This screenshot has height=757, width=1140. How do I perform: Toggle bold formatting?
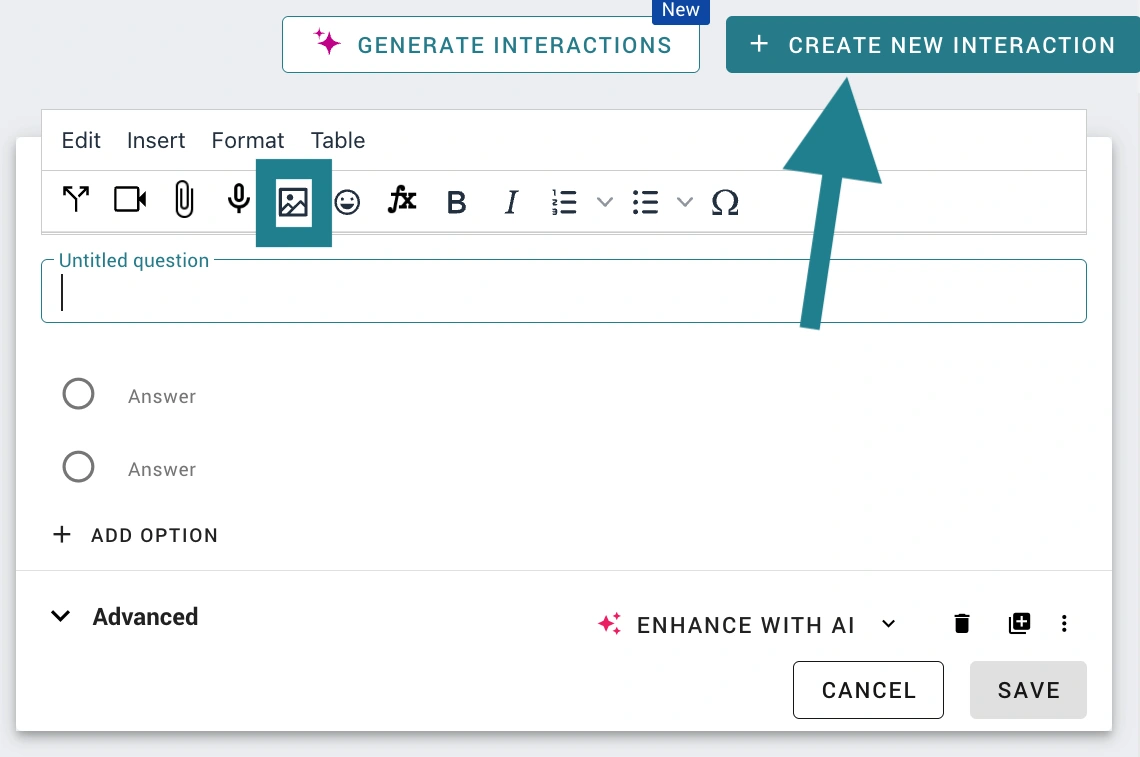tap(457, 202)
